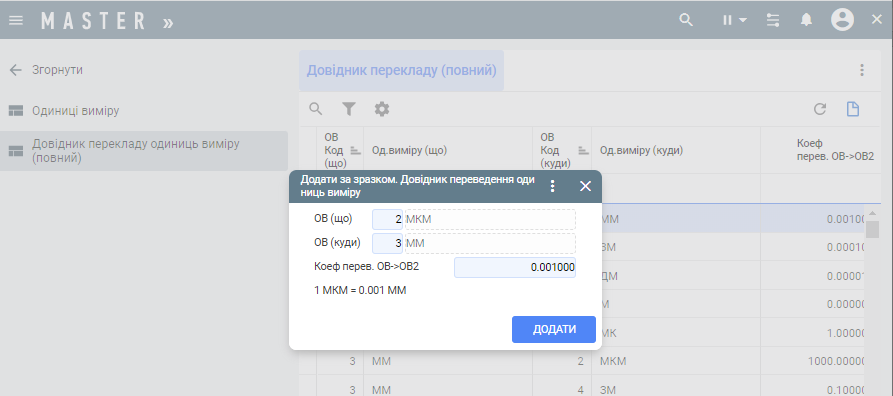
Task: Close the app with top-right X
Action: click(x=877, y=20)
